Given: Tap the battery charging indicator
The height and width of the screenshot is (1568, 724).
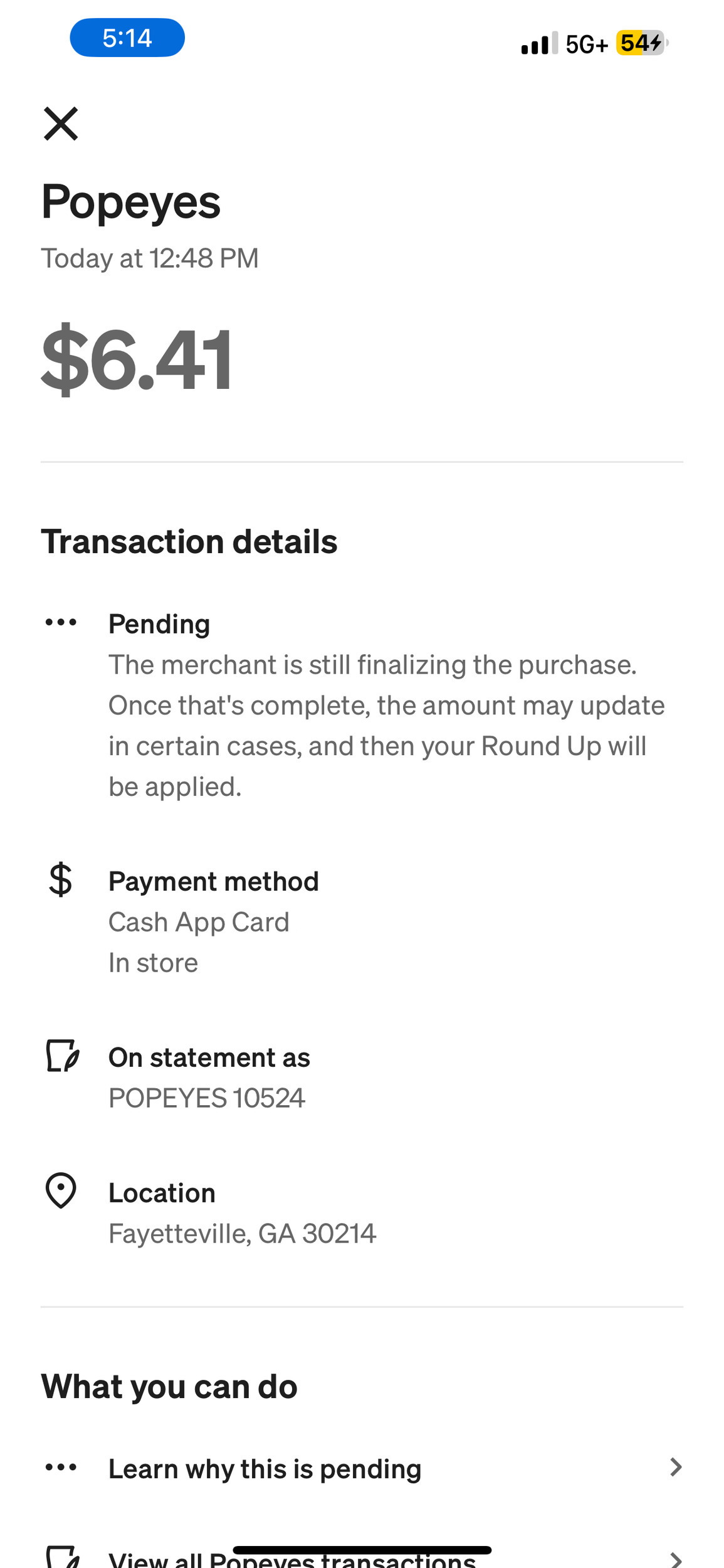Looking at the screenshot, I should 641,43.
